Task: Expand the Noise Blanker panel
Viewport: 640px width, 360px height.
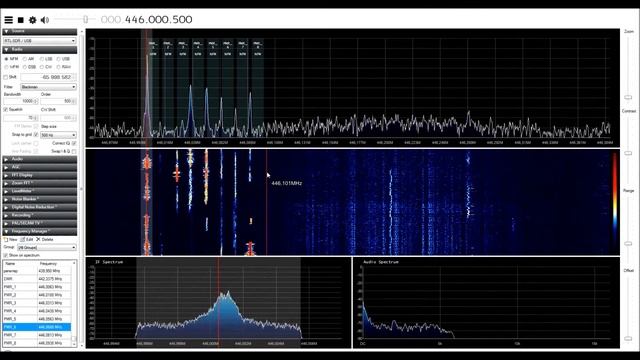Action: pyautogui.click(x=40, y=199)
